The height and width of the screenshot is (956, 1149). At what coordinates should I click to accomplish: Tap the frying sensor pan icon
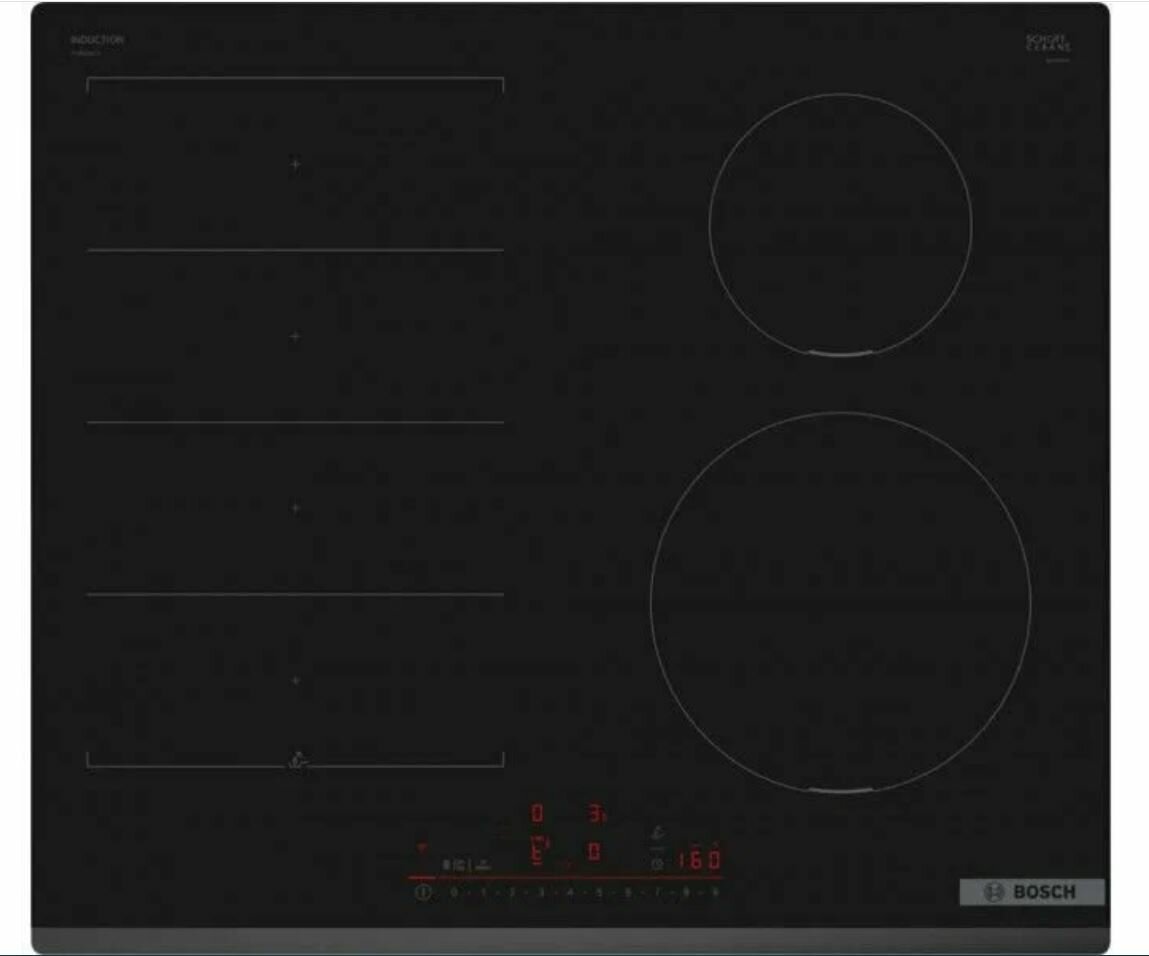(x=657, y=833)
